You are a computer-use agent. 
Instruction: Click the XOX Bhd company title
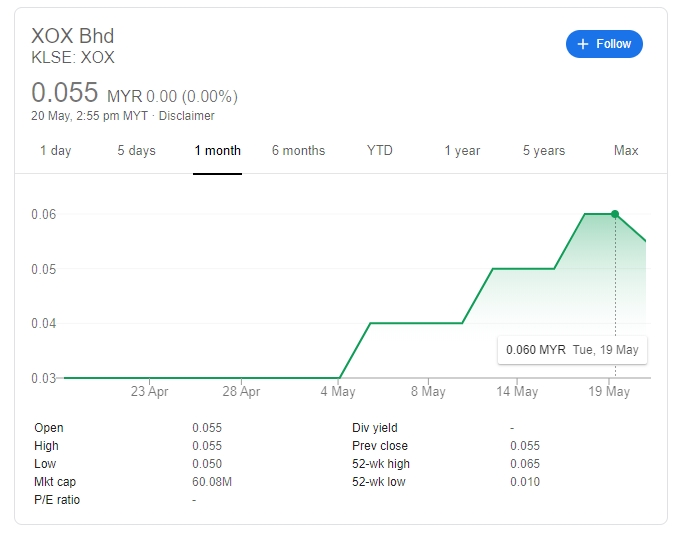point(73,37)
